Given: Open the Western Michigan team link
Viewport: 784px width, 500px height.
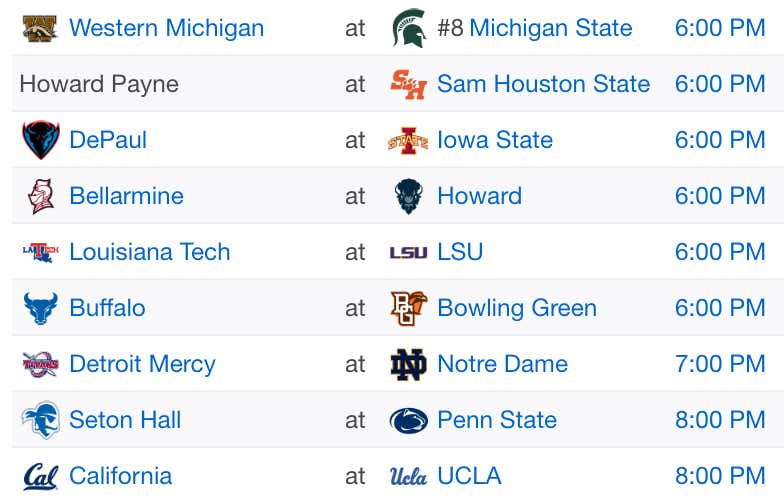Looking at the screenshot, I should tap(166, 28).
